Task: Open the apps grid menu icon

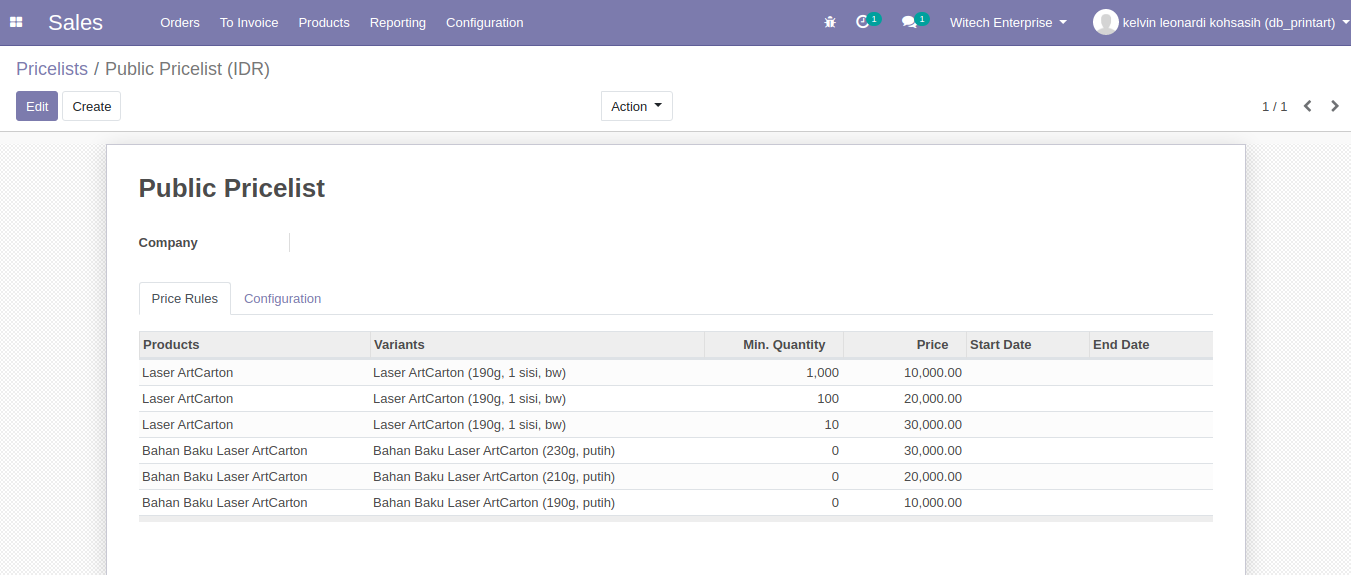Action: [16, 22]
